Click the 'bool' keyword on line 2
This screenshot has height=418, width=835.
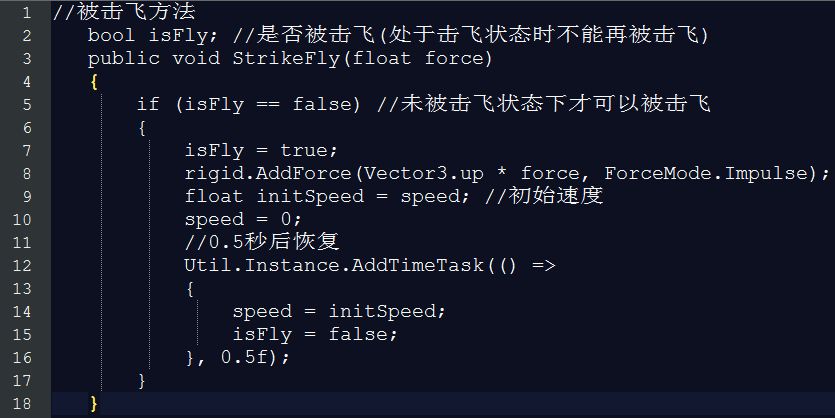(111, 36)
